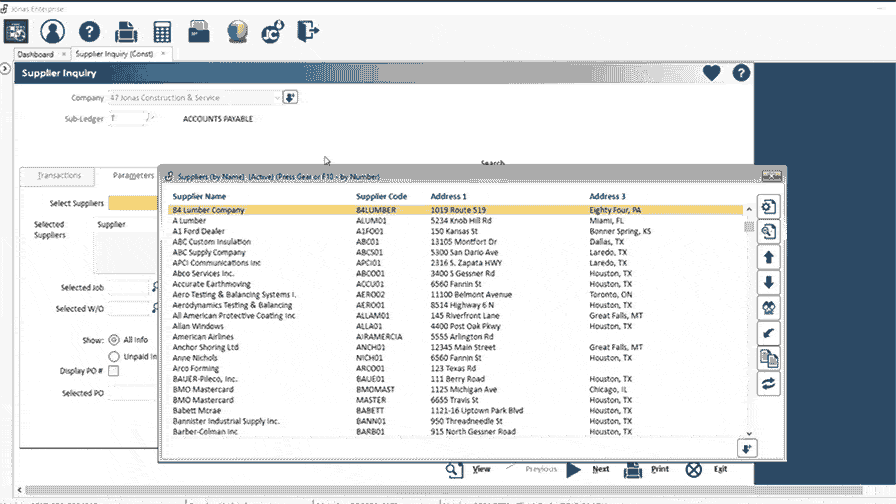Open the calculator tool

(162, 32)
